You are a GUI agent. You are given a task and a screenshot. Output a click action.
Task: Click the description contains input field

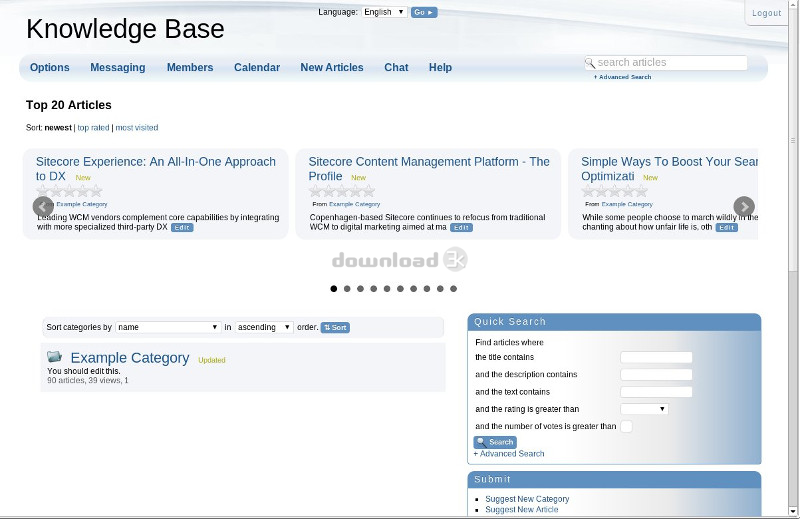pos(656,375)
